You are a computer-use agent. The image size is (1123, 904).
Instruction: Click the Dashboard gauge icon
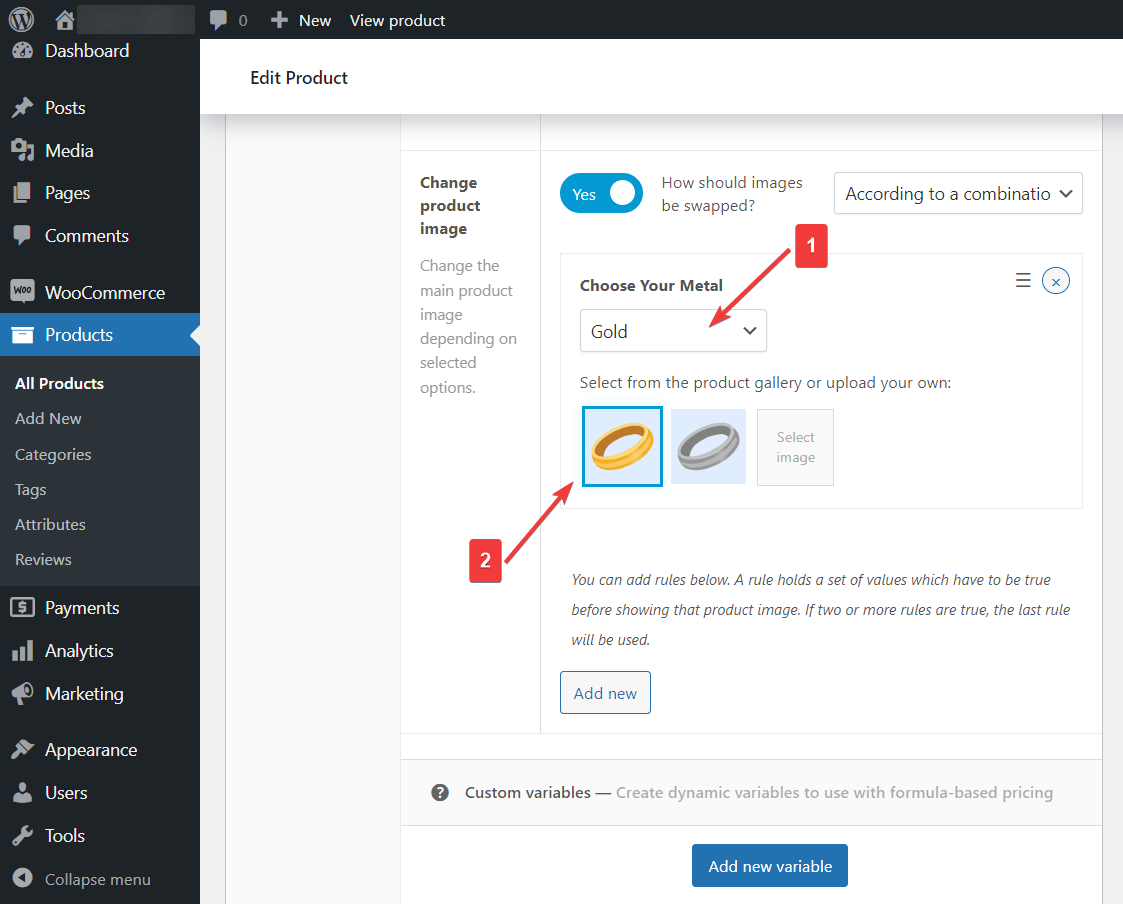[x=22, y=51]
